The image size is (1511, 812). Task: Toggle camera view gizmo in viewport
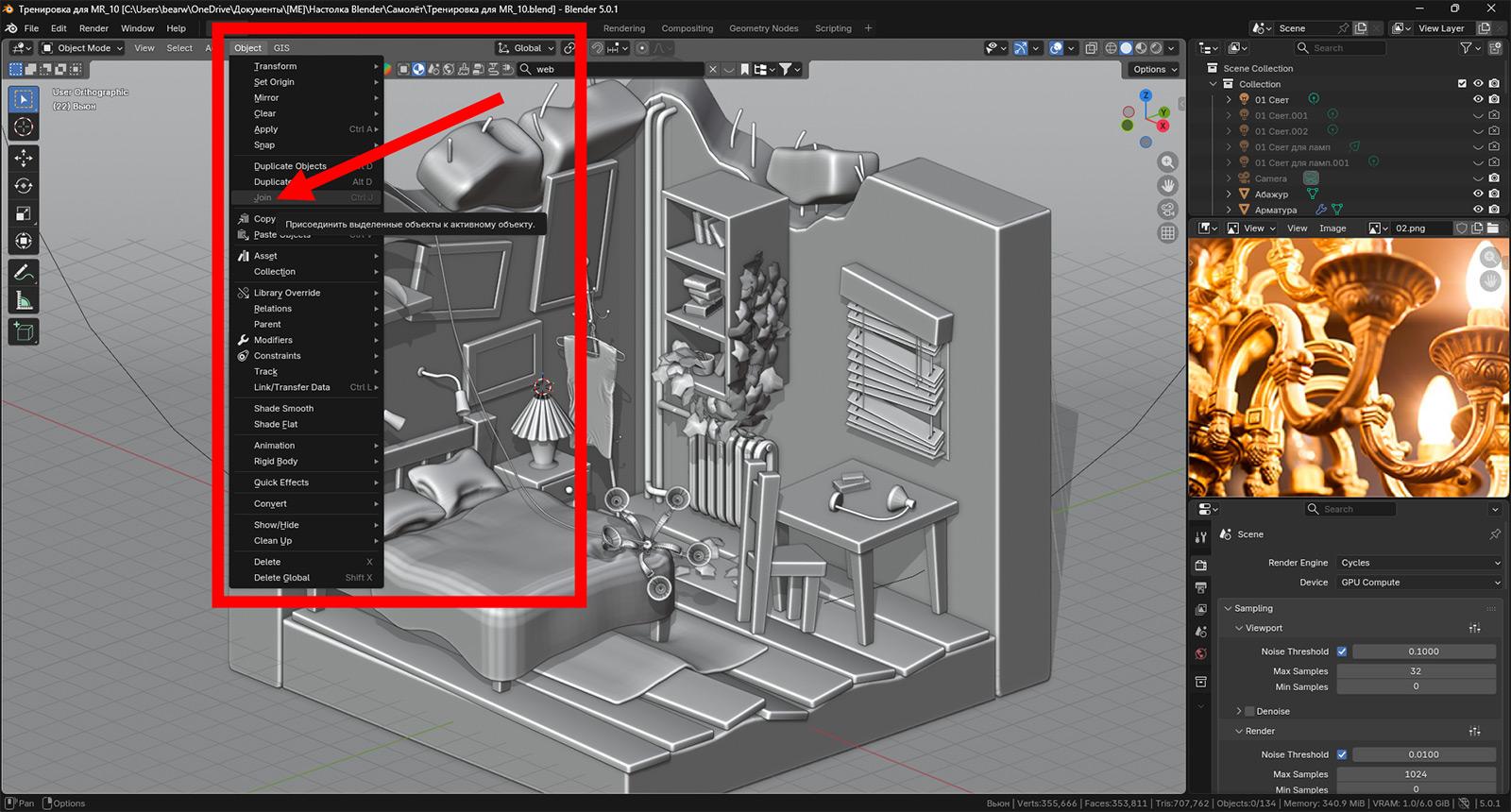(x=1168, y=210)
